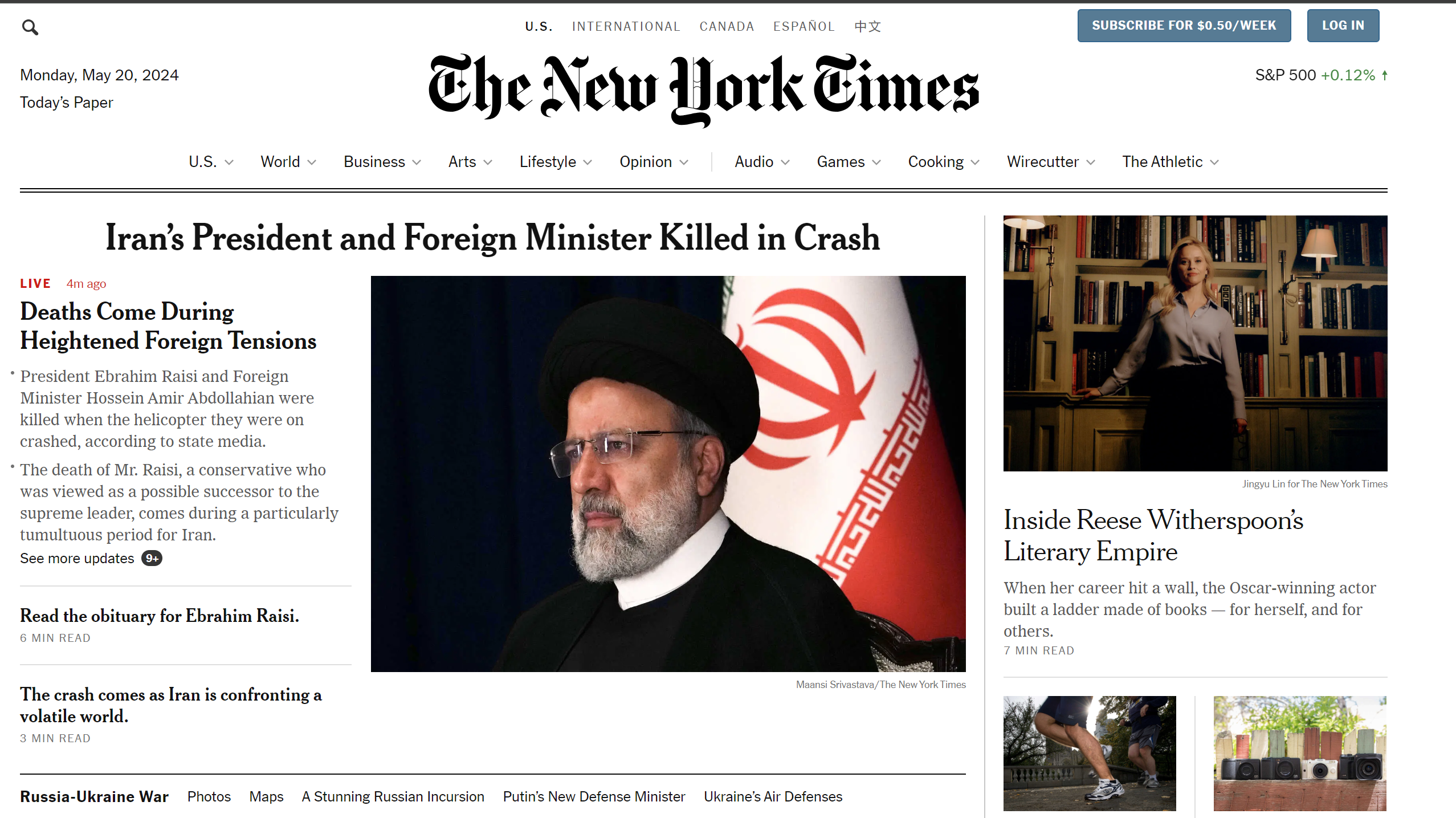The image size is (1456, 818).
Task: Open Today's Paper link
Action: [x=67, y=103]
